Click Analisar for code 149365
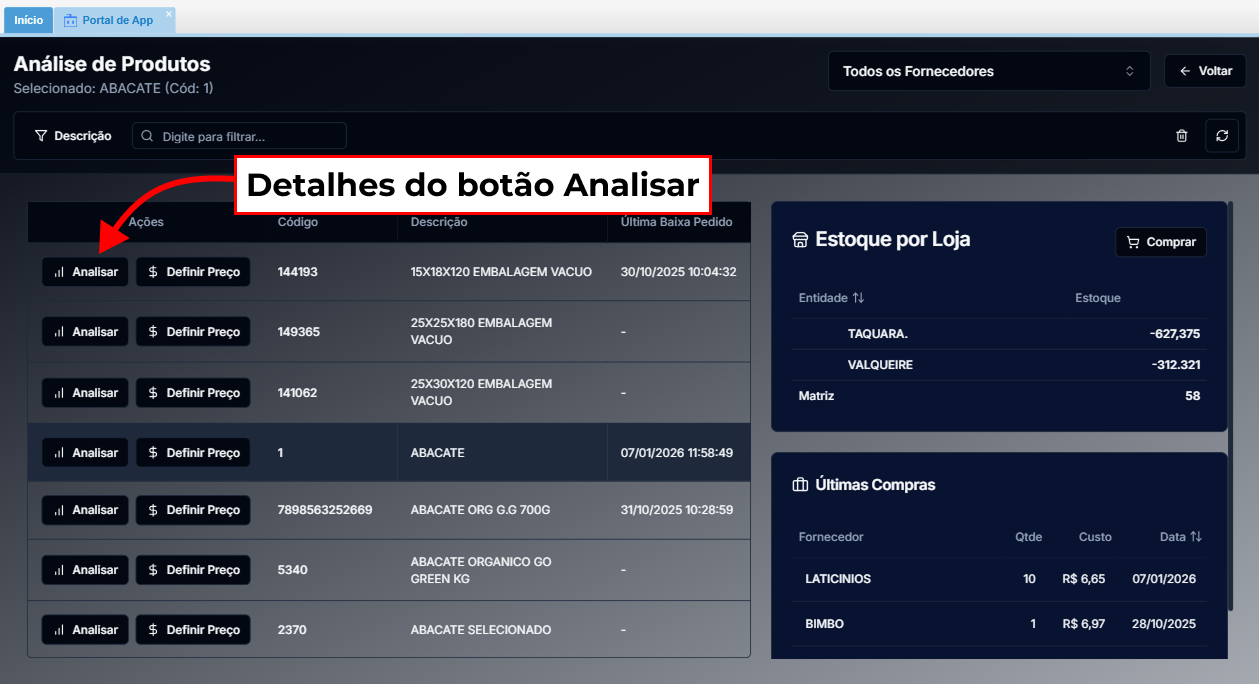 pyautogui.click(x=85, y=332)
